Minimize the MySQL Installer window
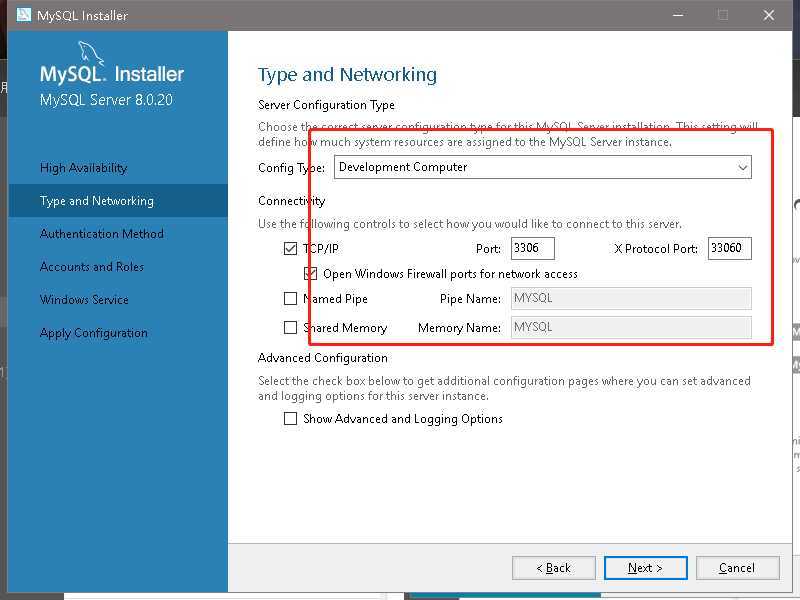The height and width of the screenshot is (600, 800). (678, 15)
